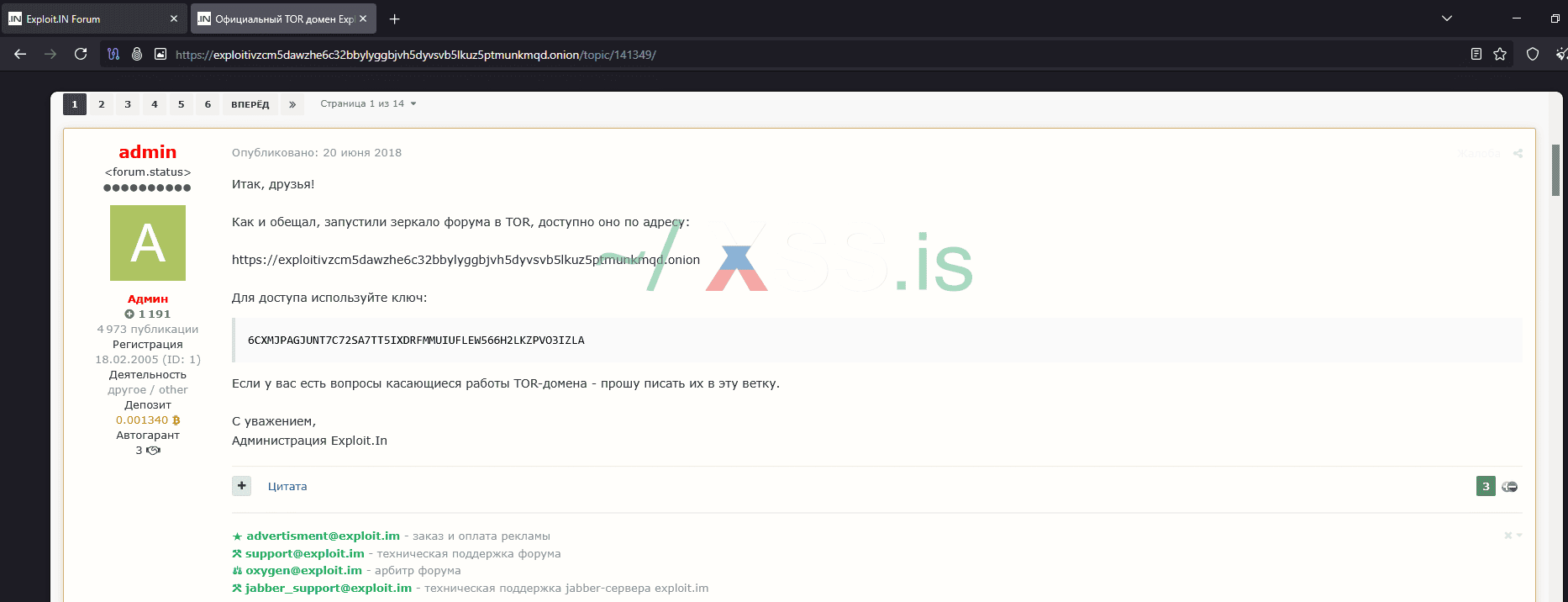Go to page 2 of the topic

(x=102, y=104)
